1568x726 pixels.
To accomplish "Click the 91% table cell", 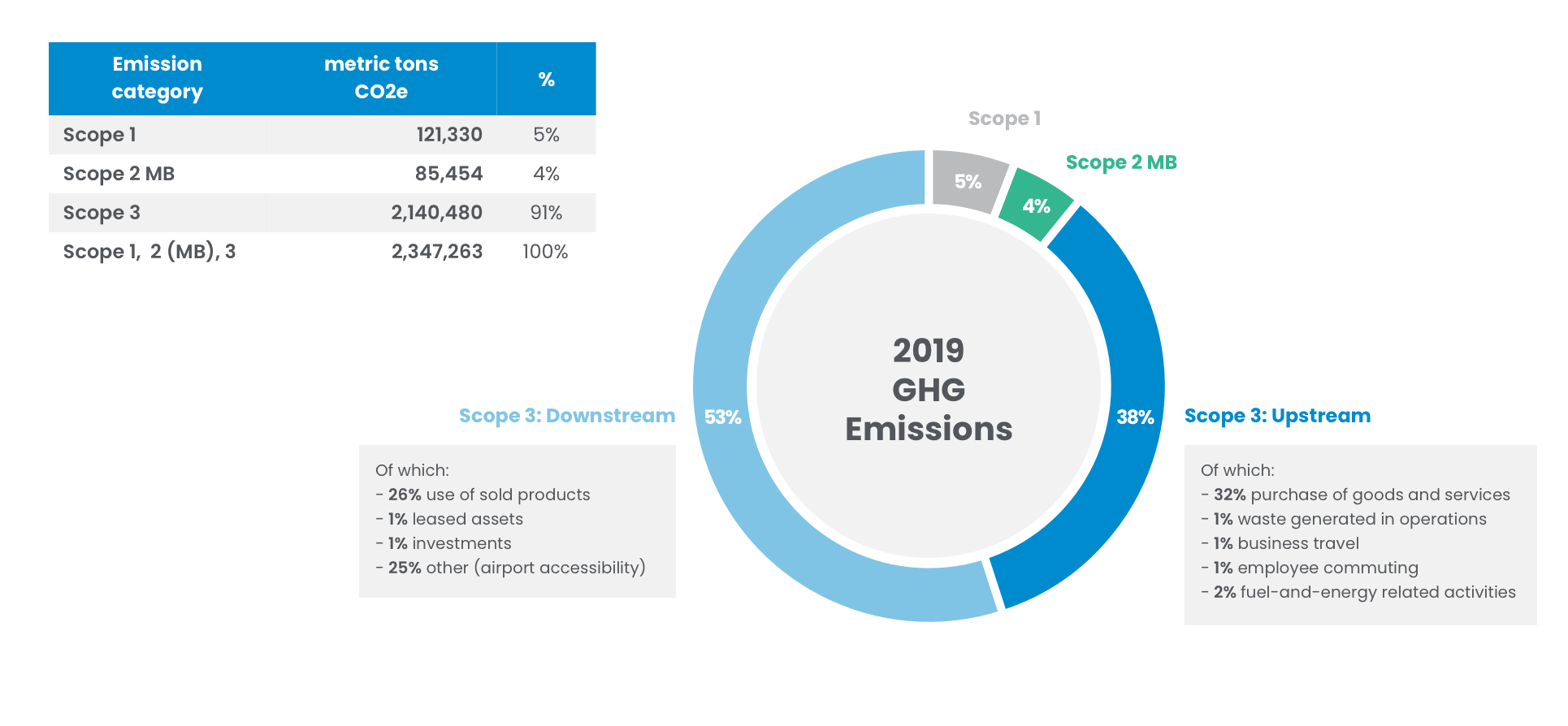I will [x=546, y=213].
